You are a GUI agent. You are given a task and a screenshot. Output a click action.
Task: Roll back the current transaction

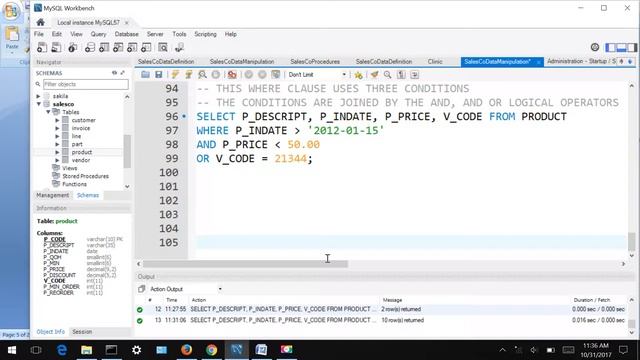[x=262, y=75]
